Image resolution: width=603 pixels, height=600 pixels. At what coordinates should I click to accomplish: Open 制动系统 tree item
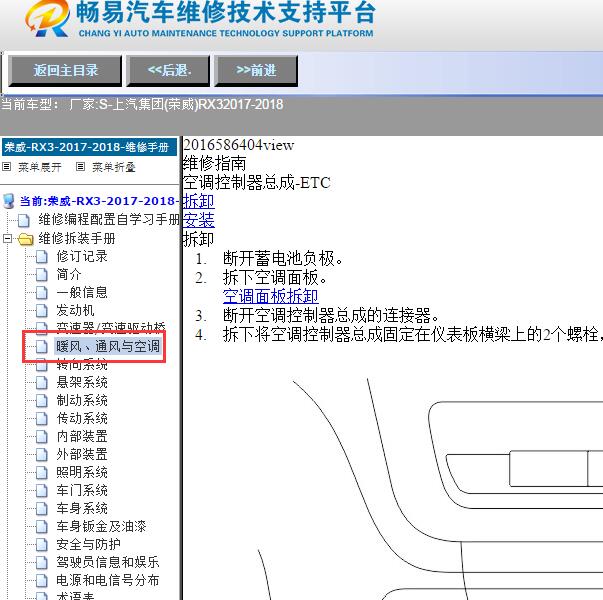tap(82, 400)
